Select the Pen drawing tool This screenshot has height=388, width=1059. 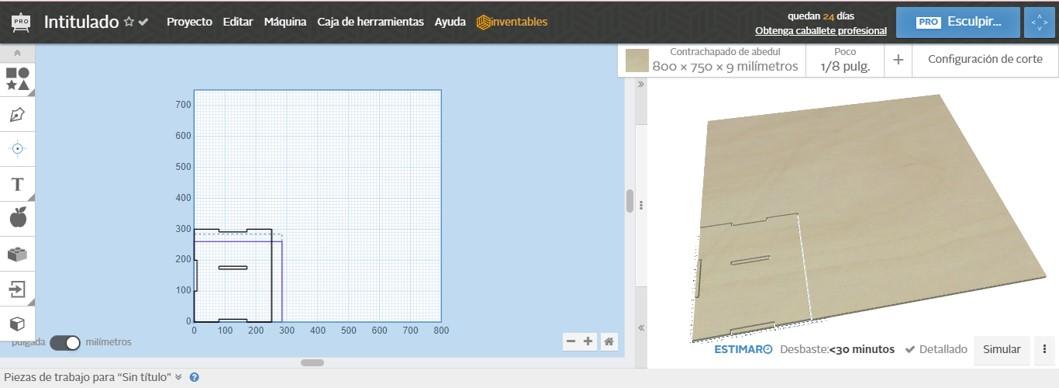pos(18,114)
